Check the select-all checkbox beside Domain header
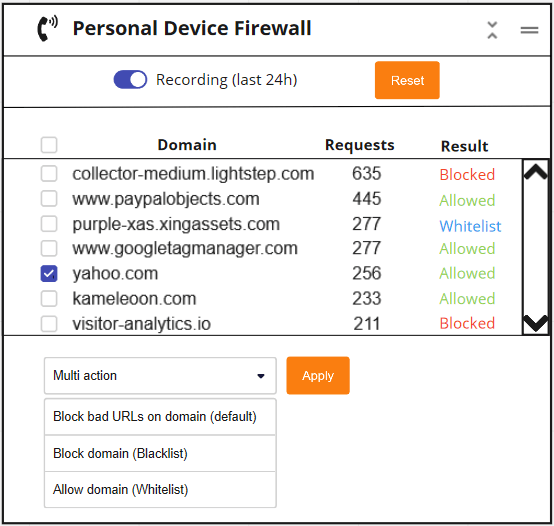 pos(49,145)
